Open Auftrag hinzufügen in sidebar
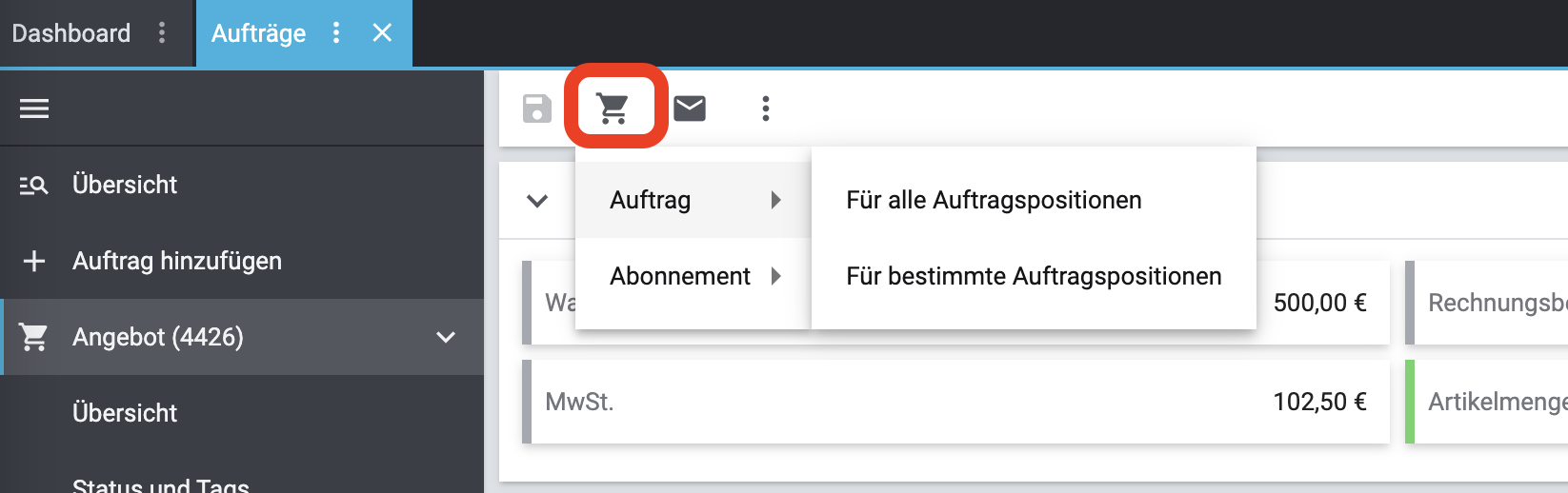 pos(177,261)
